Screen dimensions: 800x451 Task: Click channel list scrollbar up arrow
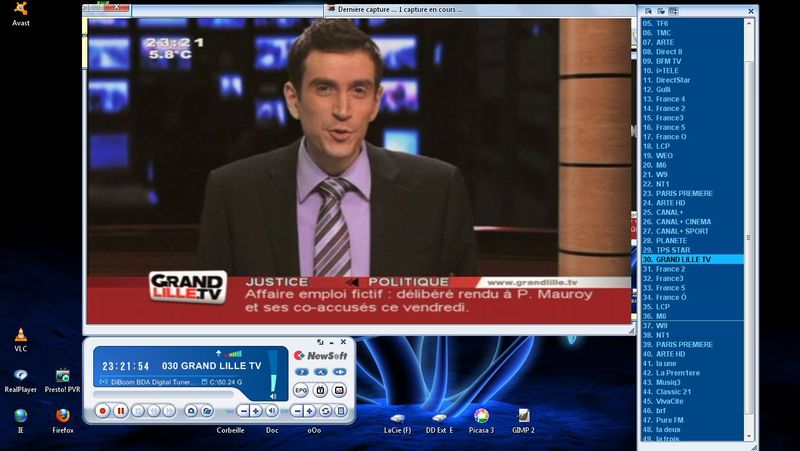[x=749, y=23]
